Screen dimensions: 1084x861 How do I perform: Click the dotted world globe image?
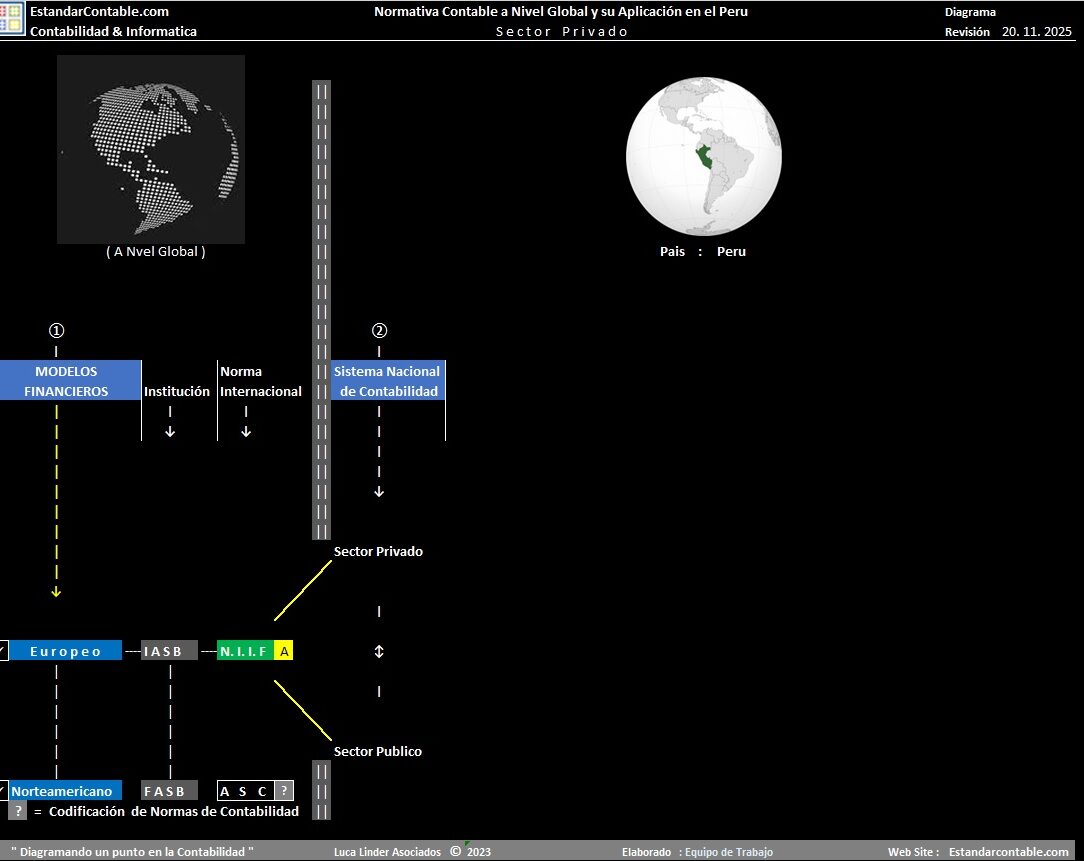tap(151, 149)
